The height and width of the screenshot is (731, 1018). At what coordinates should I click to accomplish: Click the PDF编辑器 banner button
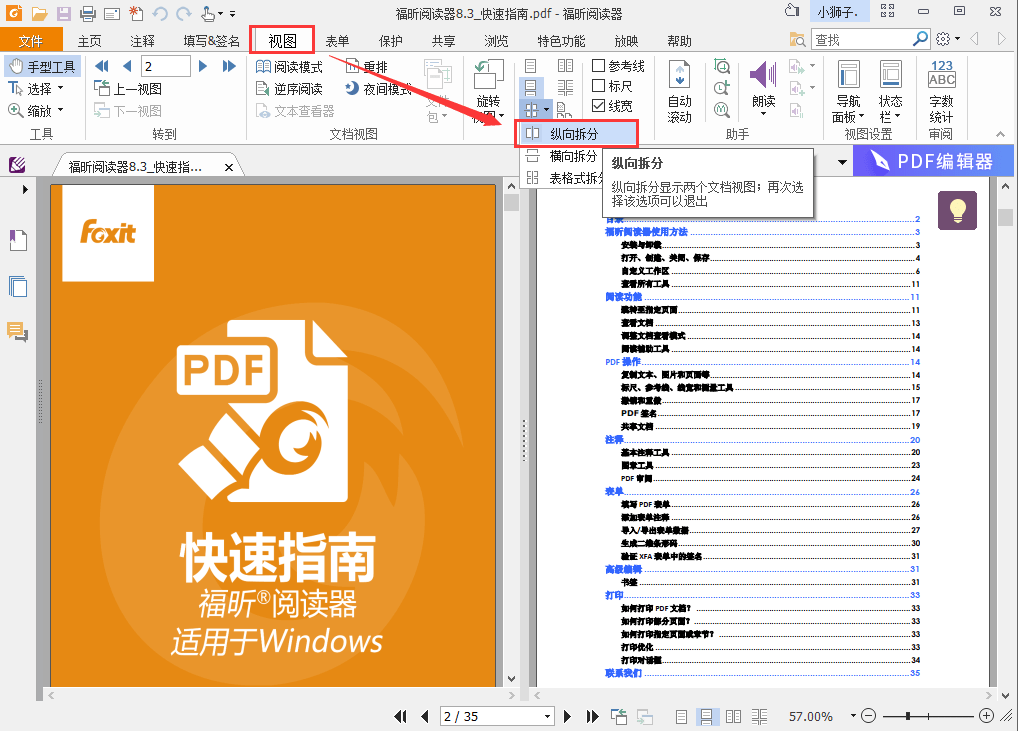coord(931,161)
